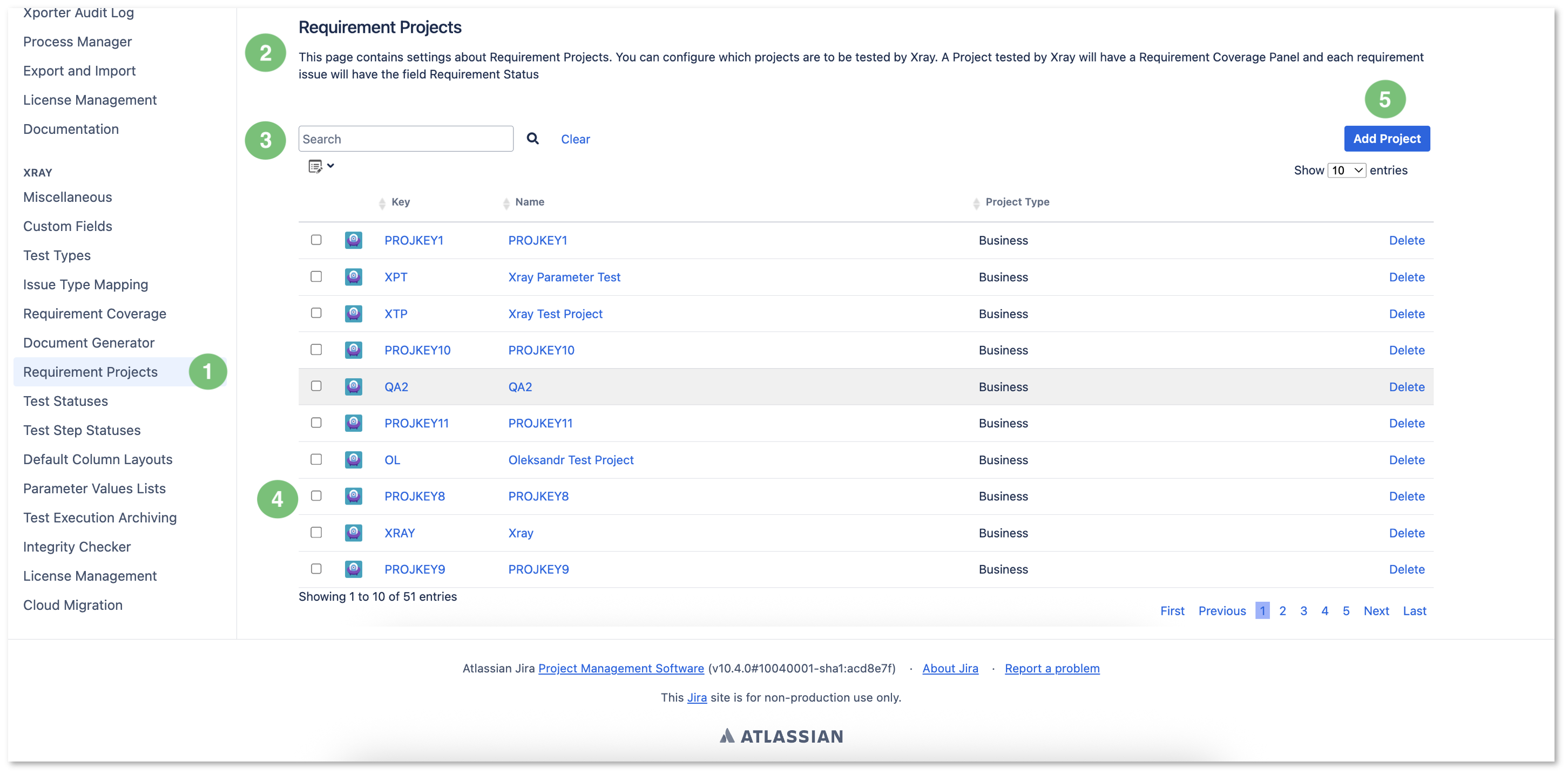Open Documentation in sidebar
This screenshot has width=1568, height=775.
click(71, 129)
